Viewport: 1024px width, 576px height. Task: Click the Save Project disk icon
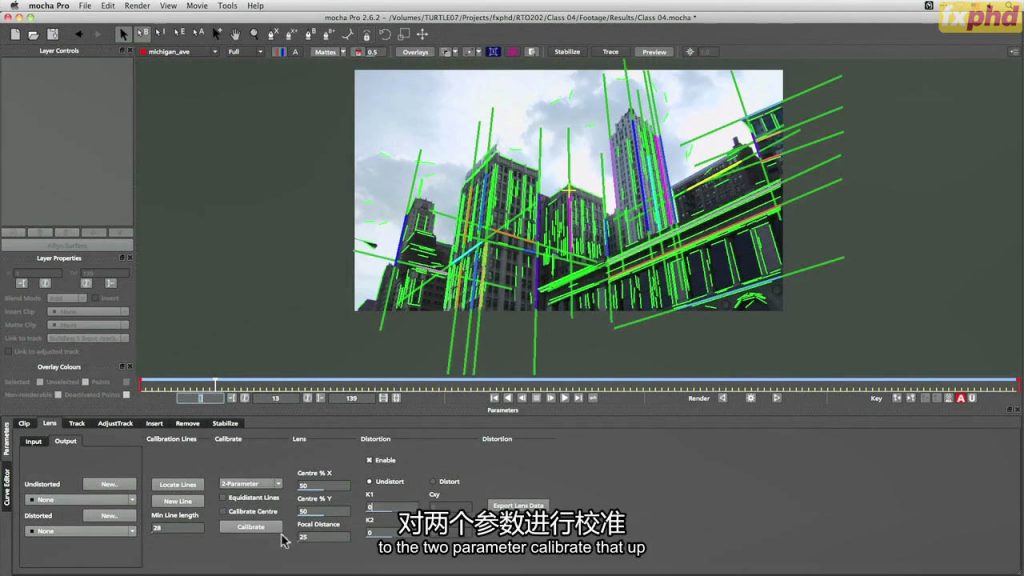coord(51,34)
